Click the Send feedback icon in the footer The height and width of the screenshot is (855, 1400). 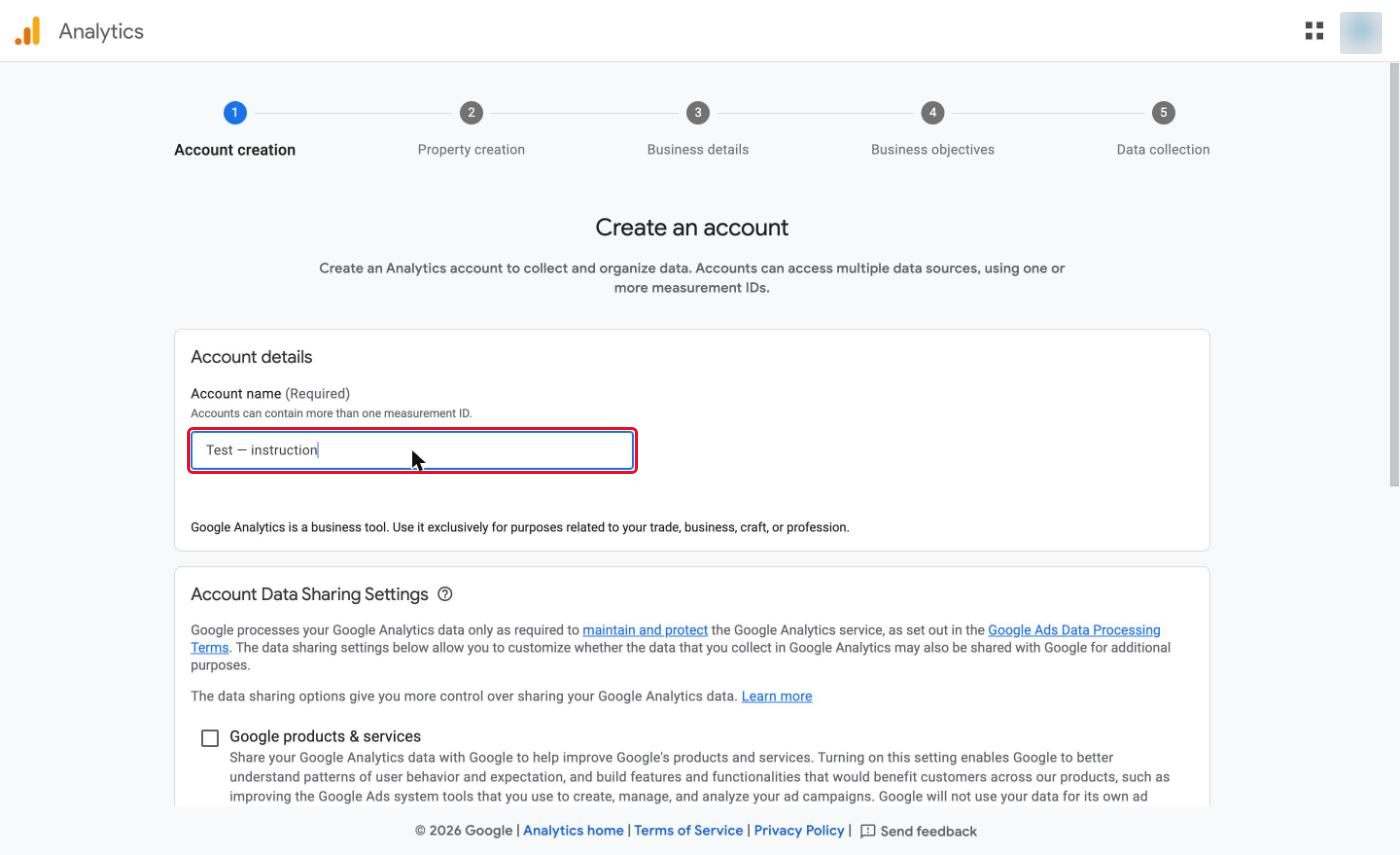coord(867,831)
